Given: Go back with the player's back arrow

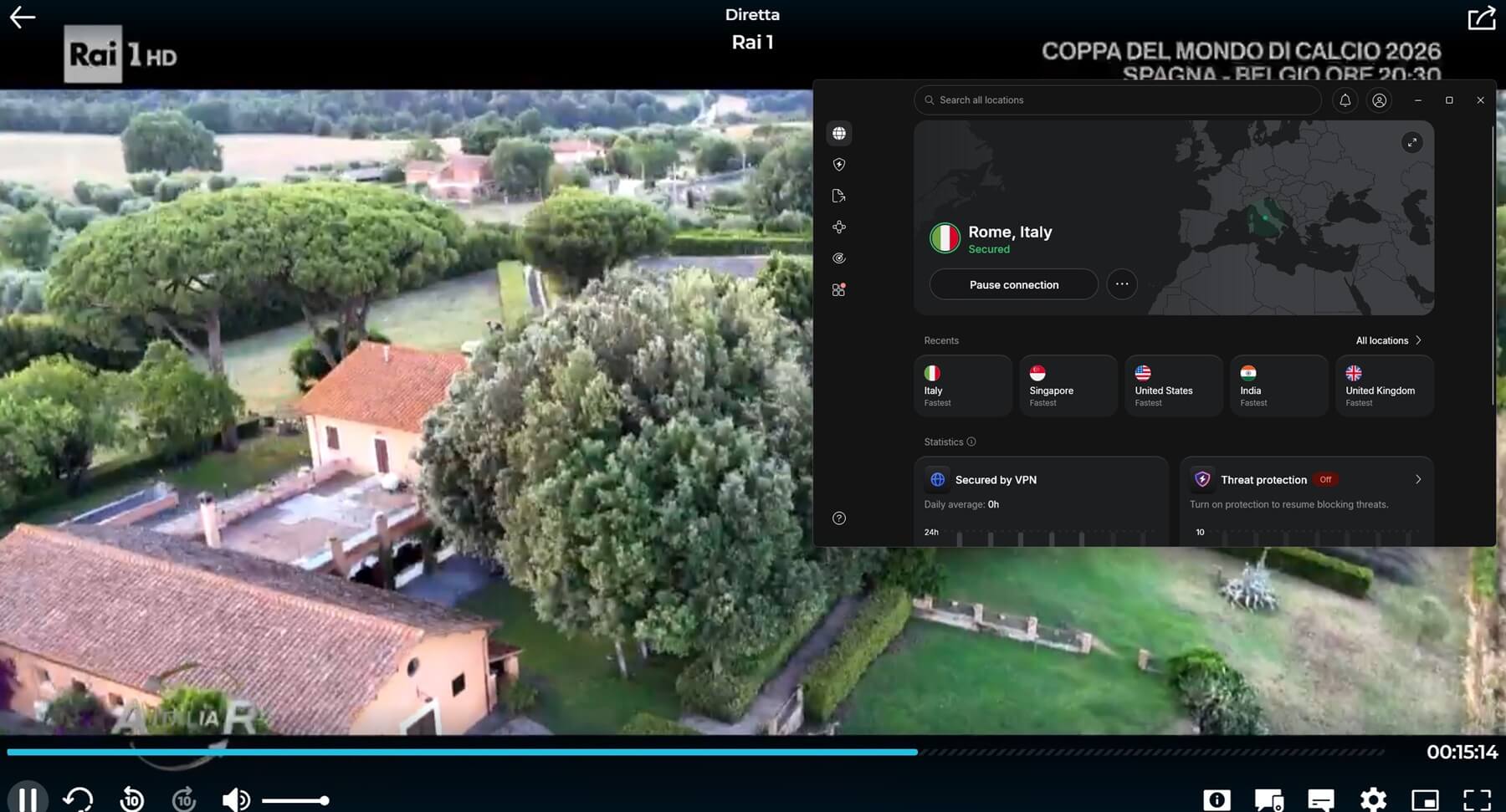Looking at the screenshot, I should [23, 18].
